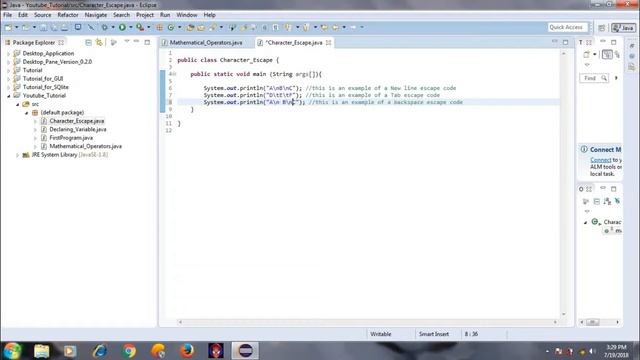Viewport: 640px width, 360px height.
Task: Click the Save toolbar icon
Action: tap(43, 27)
